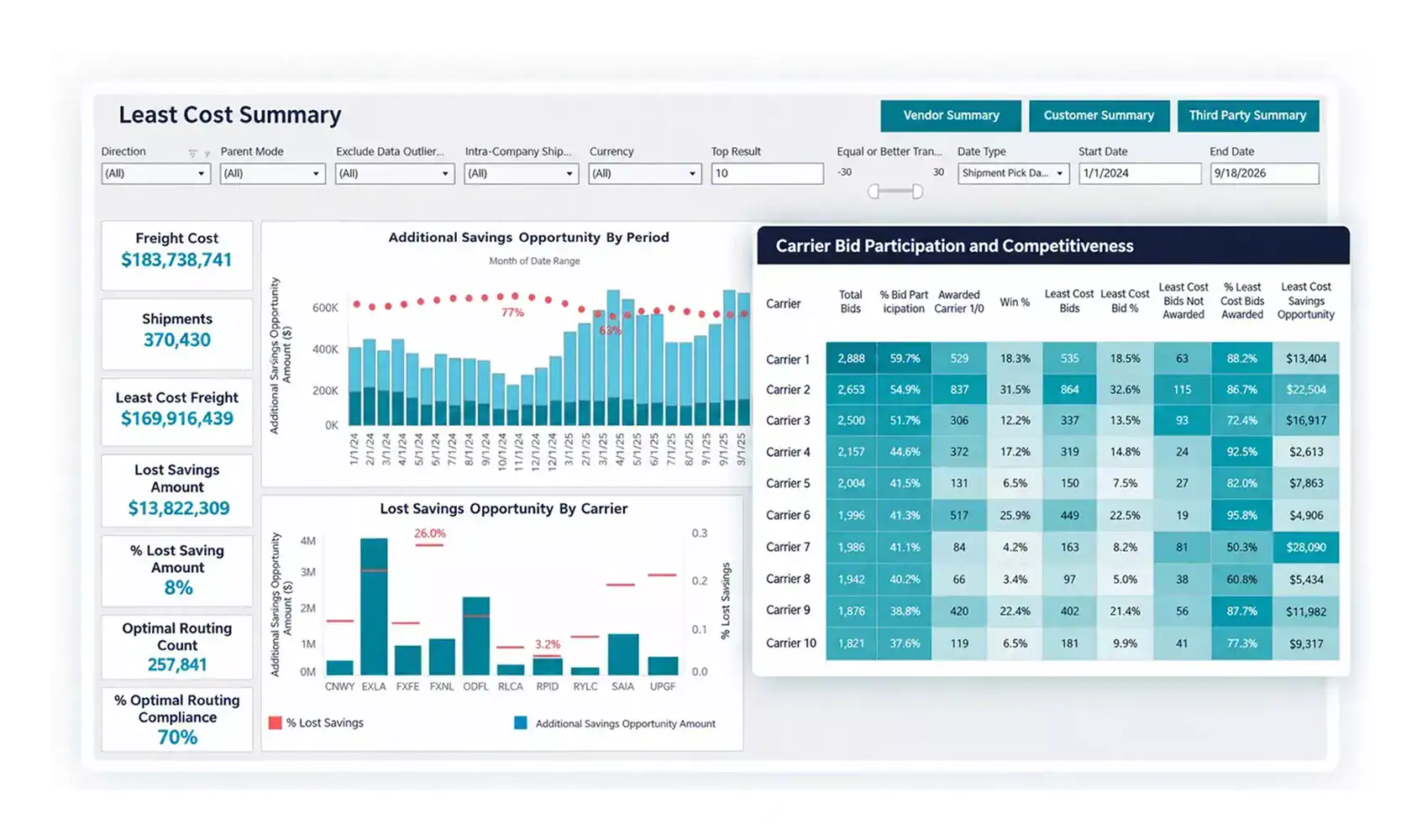This screenshot has height=840, width=1422.
Task: Click the % Lost Savings legend swatch
Action: pyautogui.click(x=275, y=722)
